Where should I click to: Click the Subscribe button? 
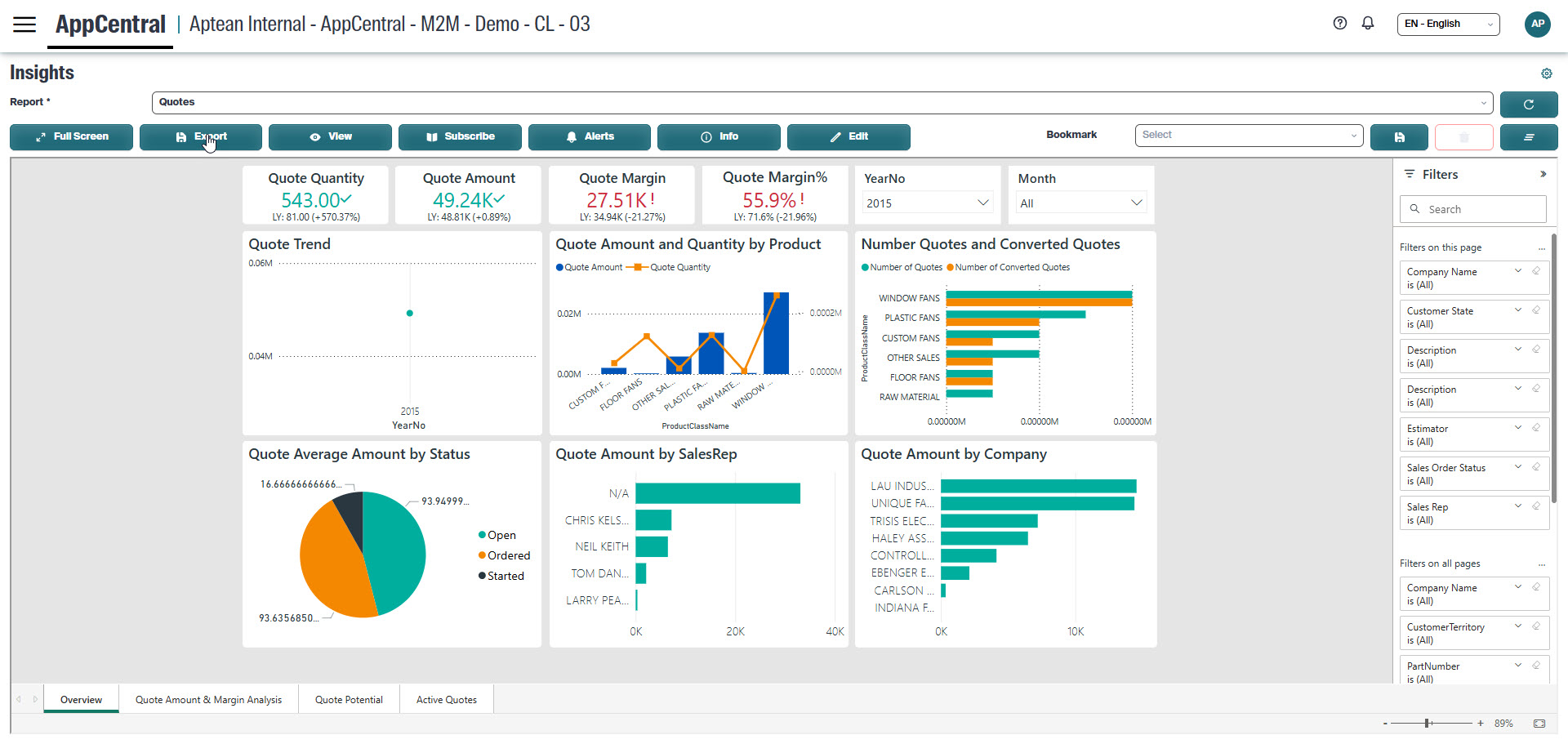coord(460,136)
